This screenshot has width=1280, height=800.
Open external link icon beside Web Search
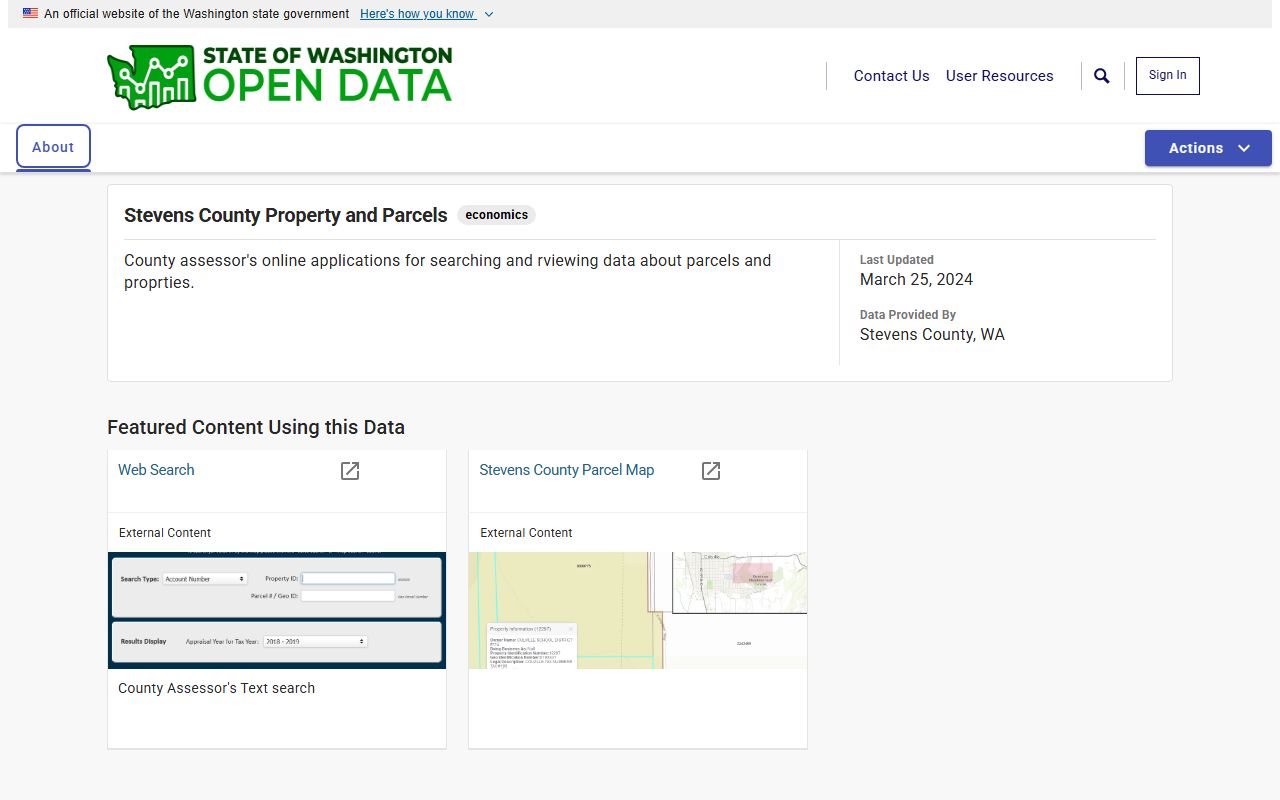click(350, 471)
